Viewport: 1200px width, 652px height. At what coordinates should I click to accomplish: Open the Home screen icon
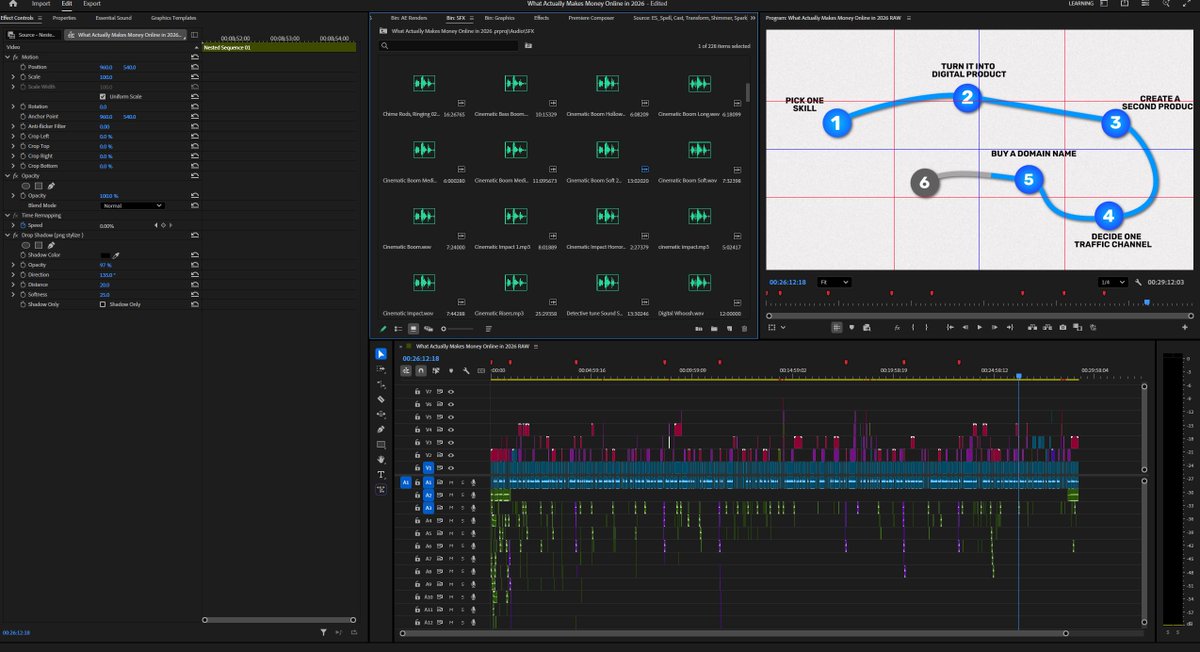[13, 4]
